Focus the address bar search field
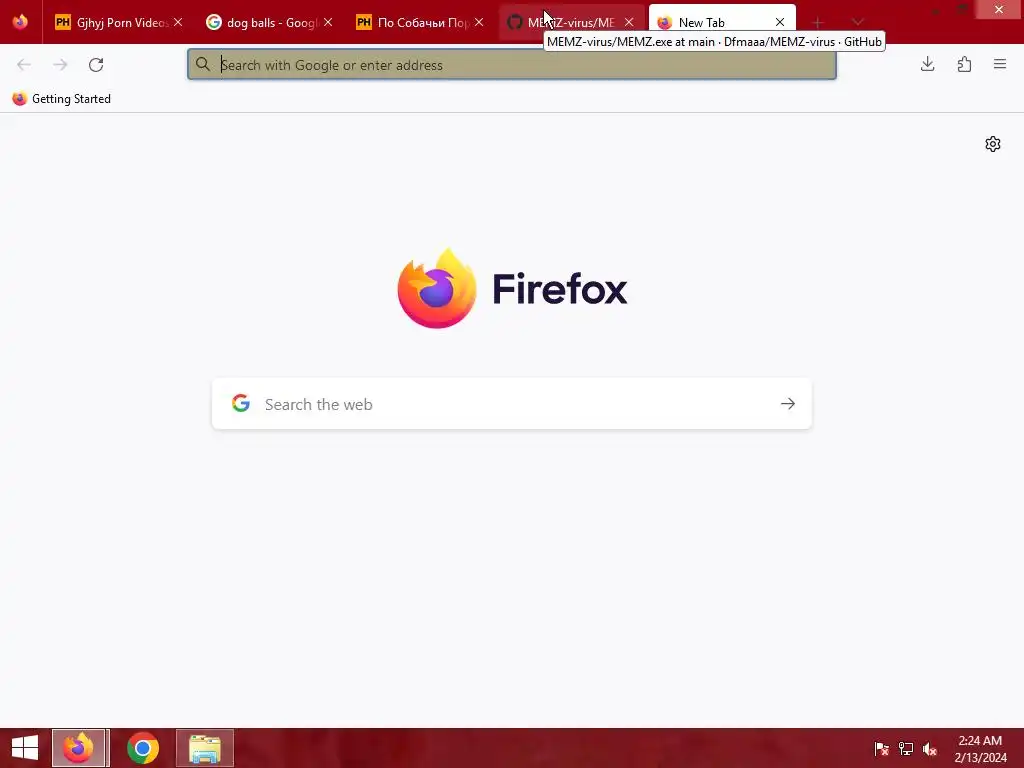This screenshot has height=768, width=1024. 511,65
